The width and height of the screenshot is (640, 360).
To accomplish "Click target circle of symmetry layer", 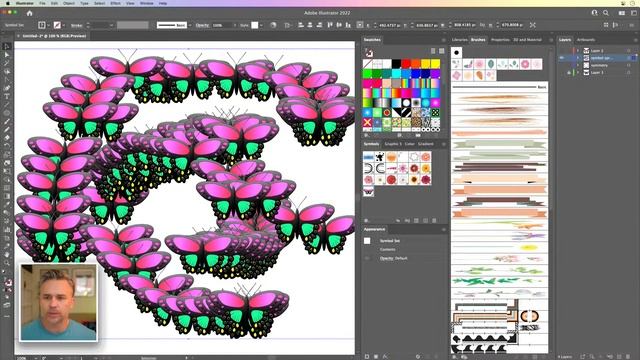I will [629, 65].
